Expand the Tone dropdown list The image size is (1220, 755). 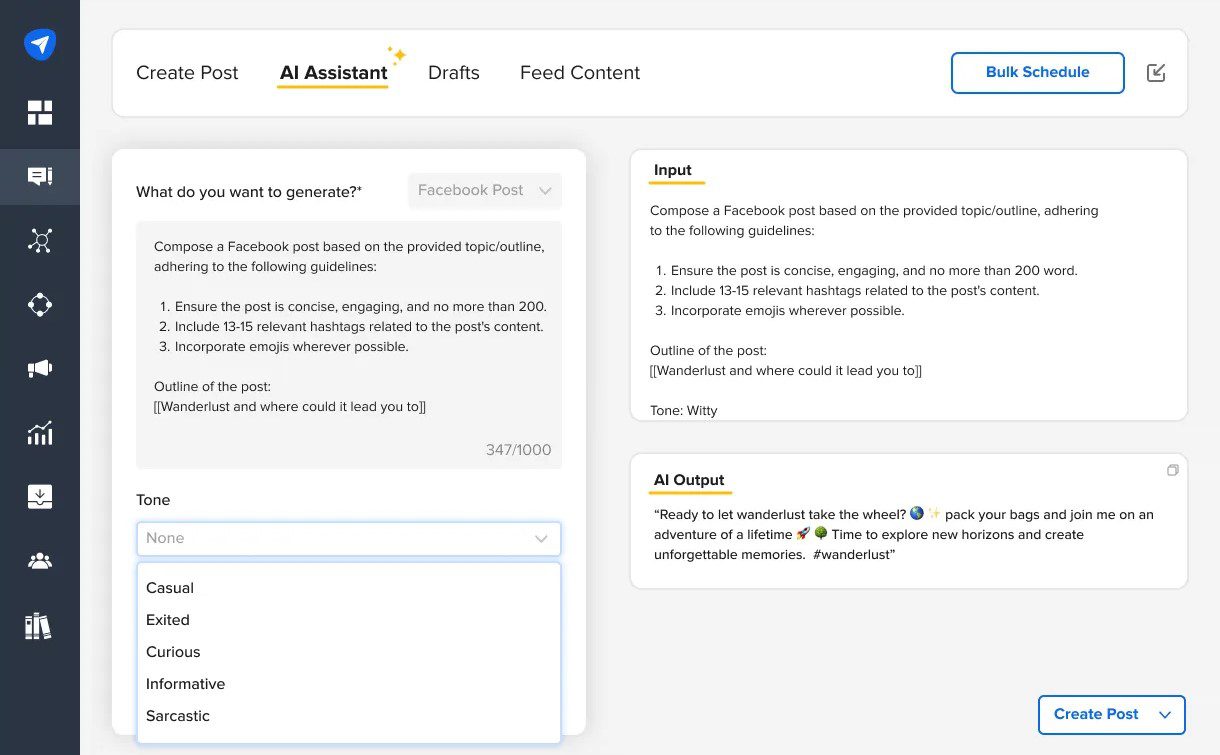348,538
